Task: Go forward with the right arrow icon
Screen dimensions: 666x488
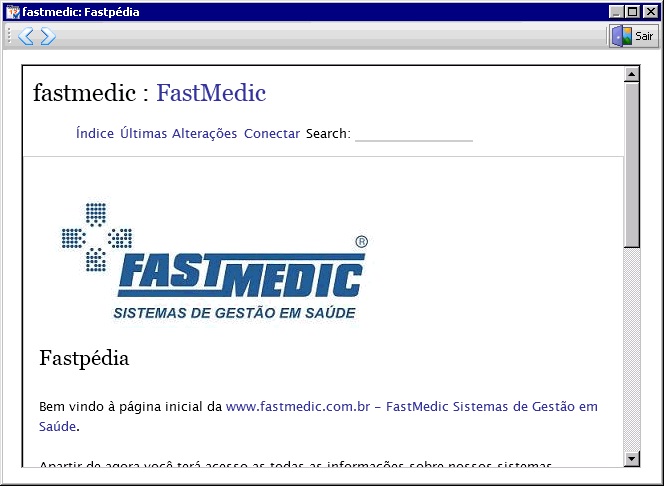Action: click(48, 36)
